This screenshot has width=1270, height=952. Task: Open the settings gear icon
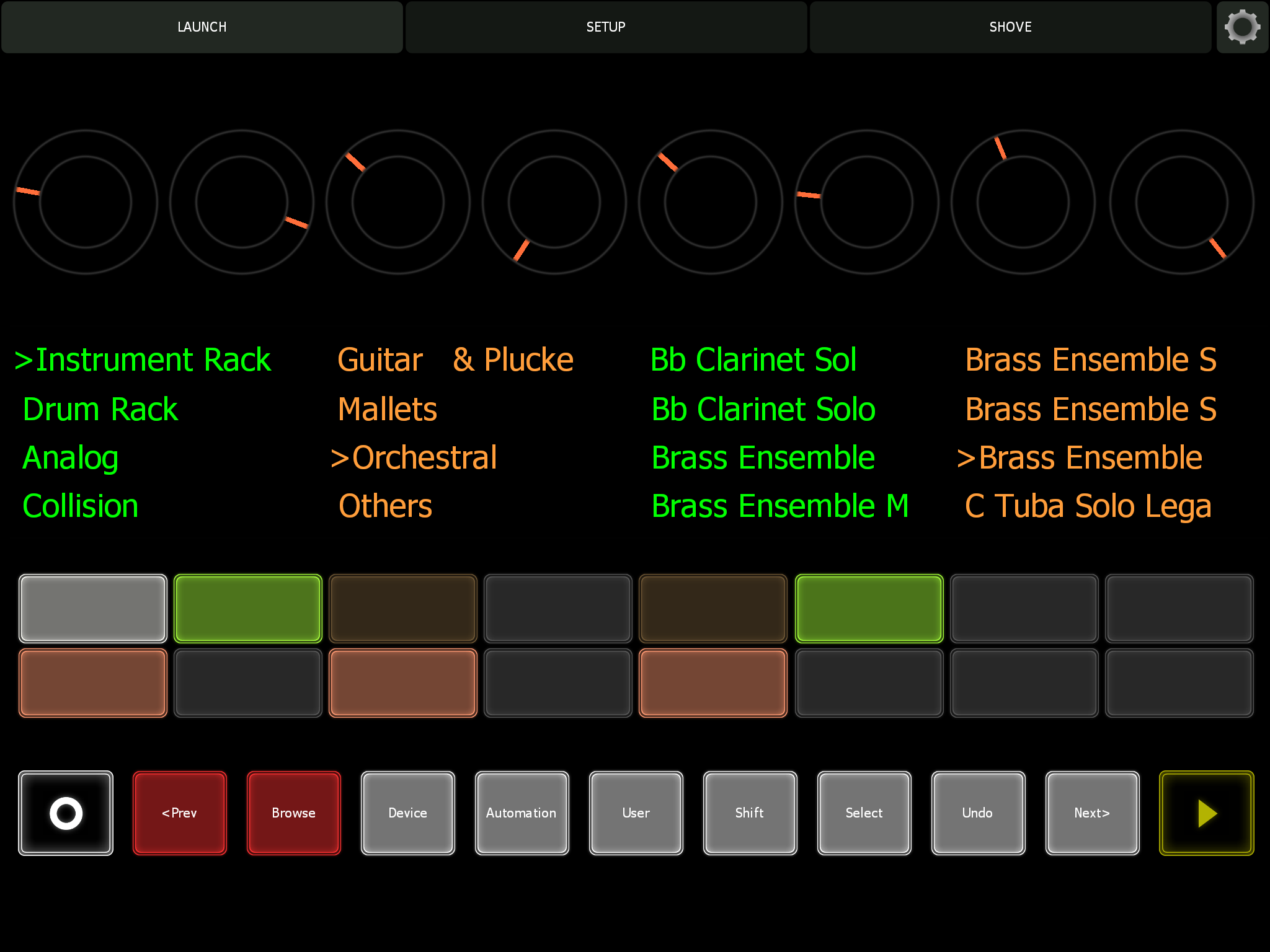(x=1242, y=27)
